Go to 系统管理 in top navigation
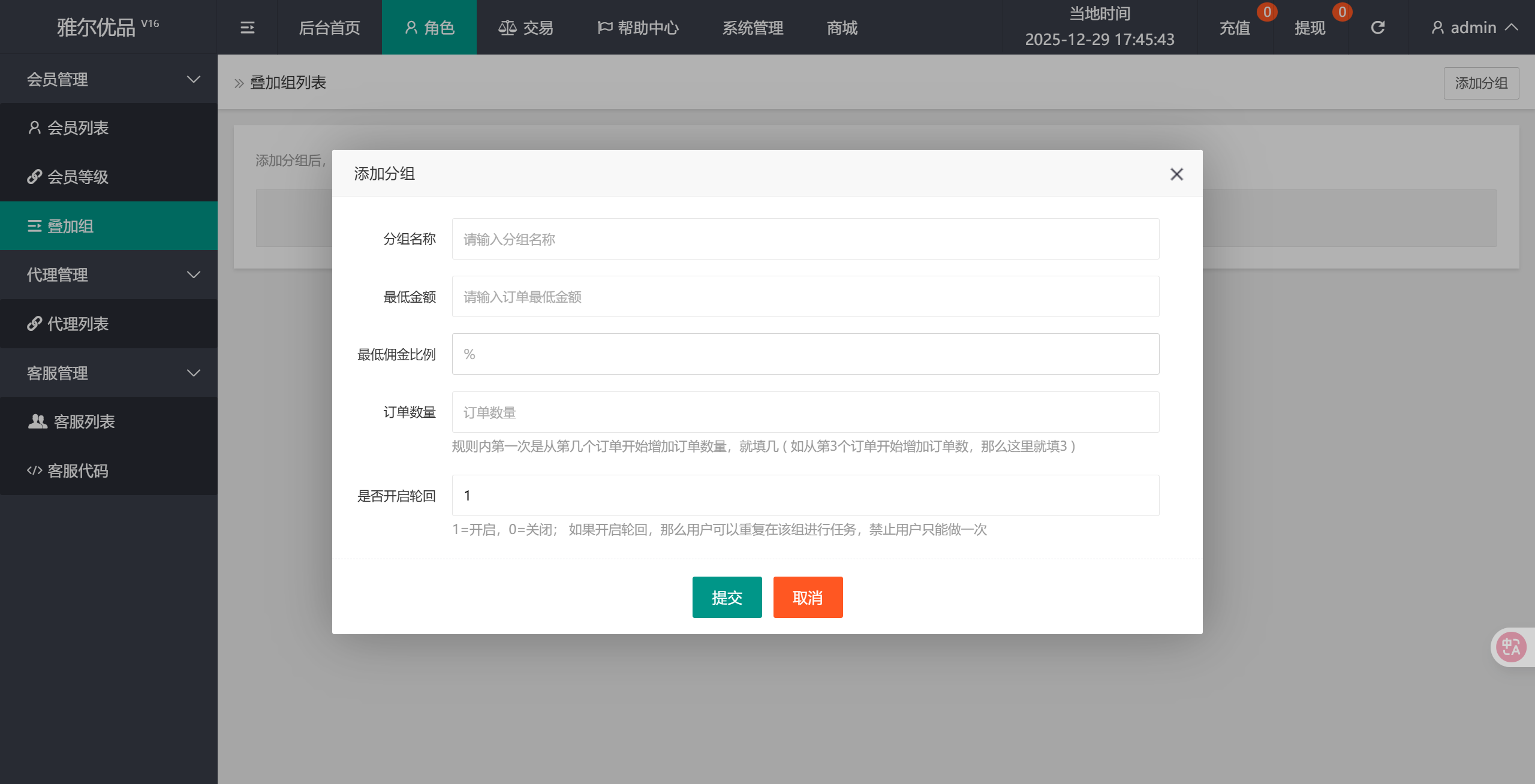This screenshot has height=784, width=1535. click(753, 28)
